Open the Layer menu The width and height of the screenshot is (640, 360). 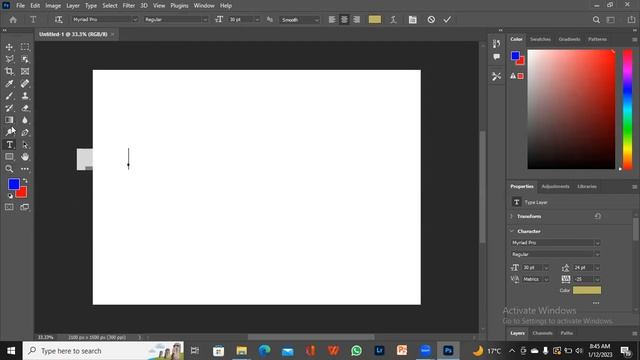73,6
